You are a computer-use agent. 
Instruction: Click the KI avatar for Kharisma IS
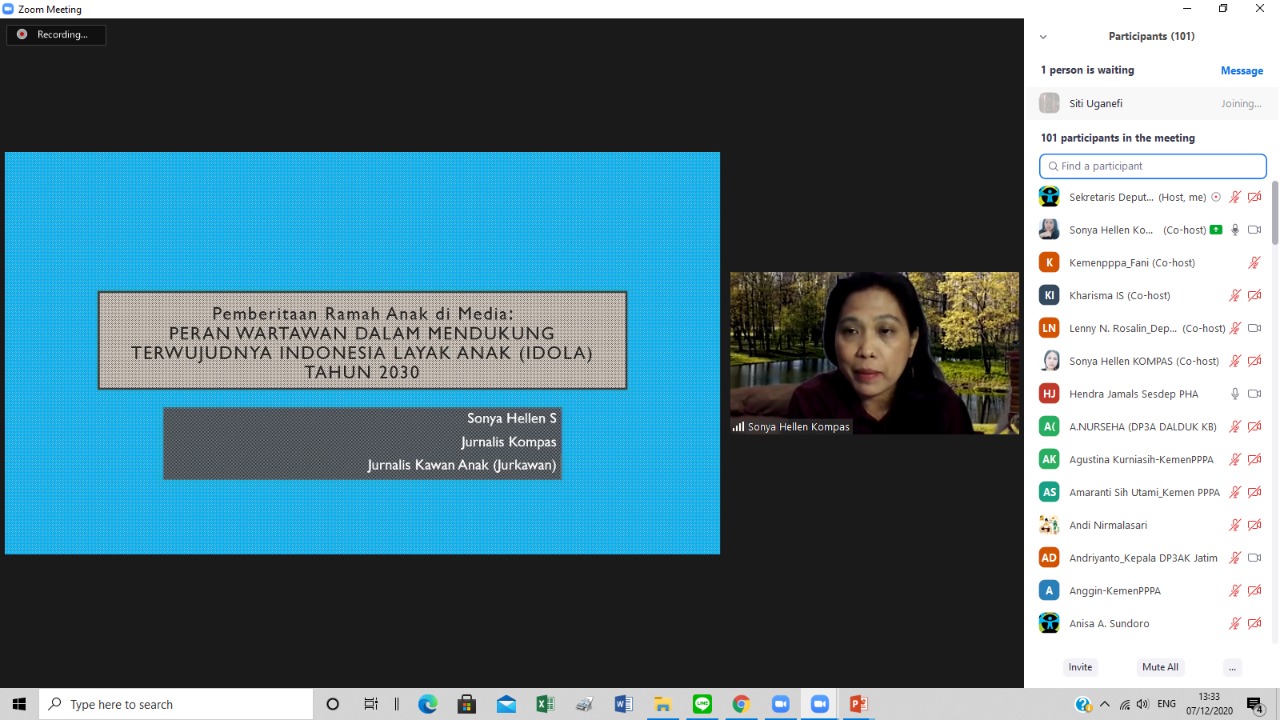(x=1049, y=295)
